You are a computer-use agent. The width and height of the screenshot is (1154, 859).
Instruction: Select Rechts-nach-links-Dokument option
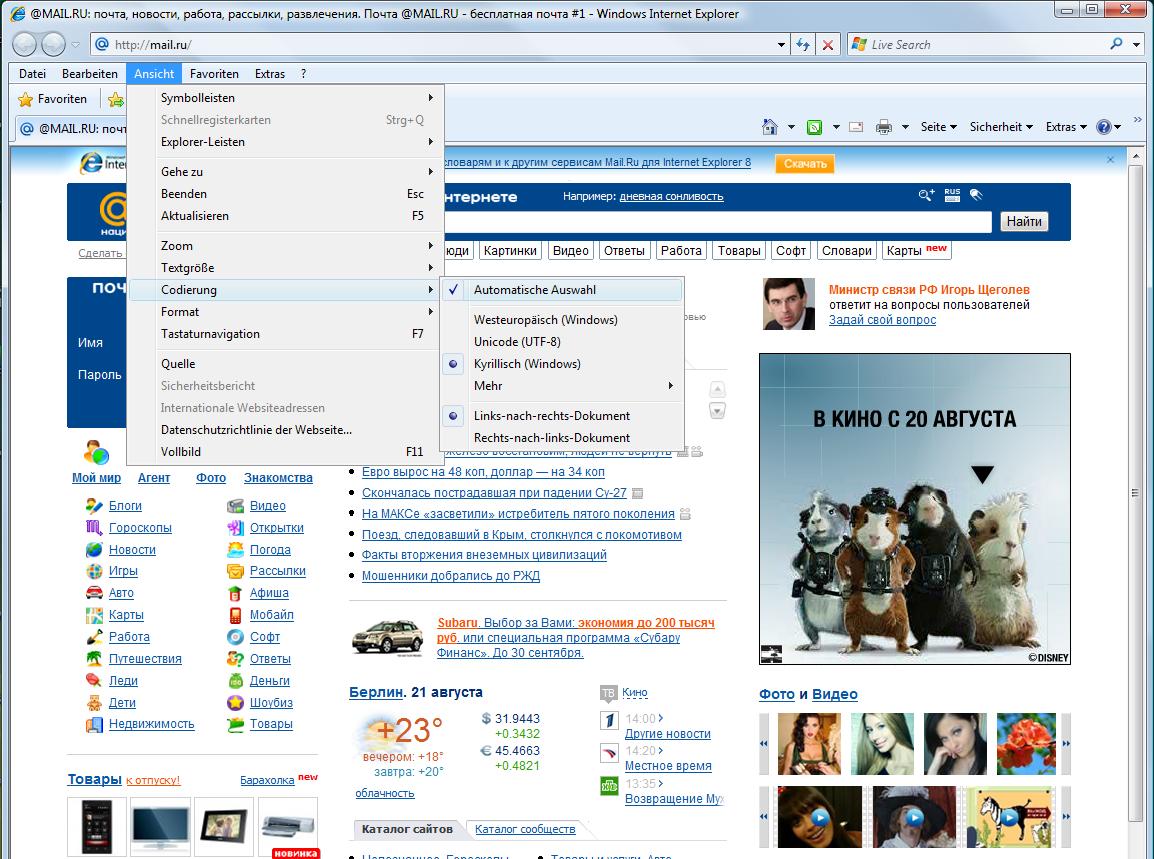click(562, 438)
